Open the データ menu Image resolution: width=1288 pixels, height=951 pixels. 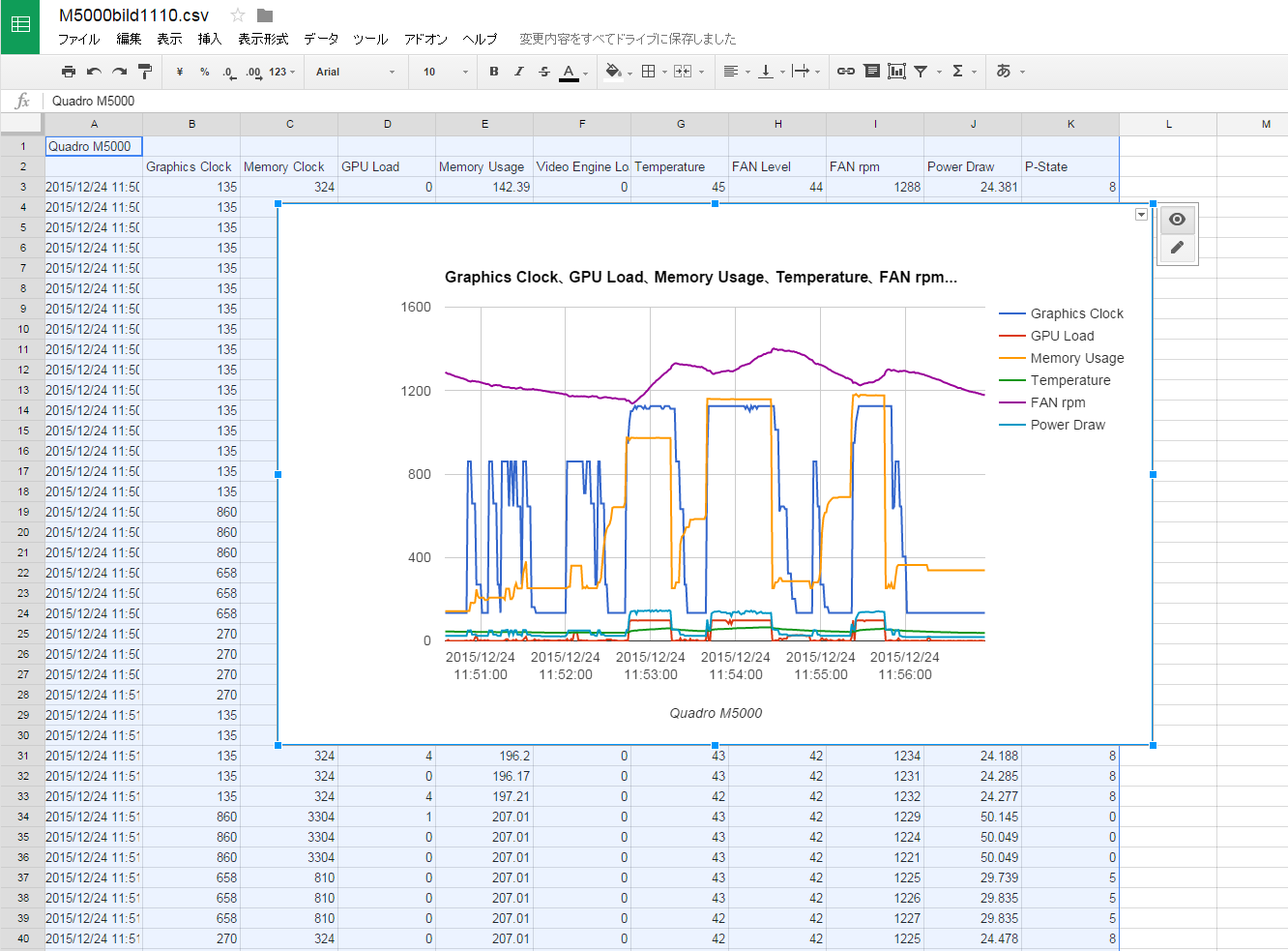coord(321,40)
